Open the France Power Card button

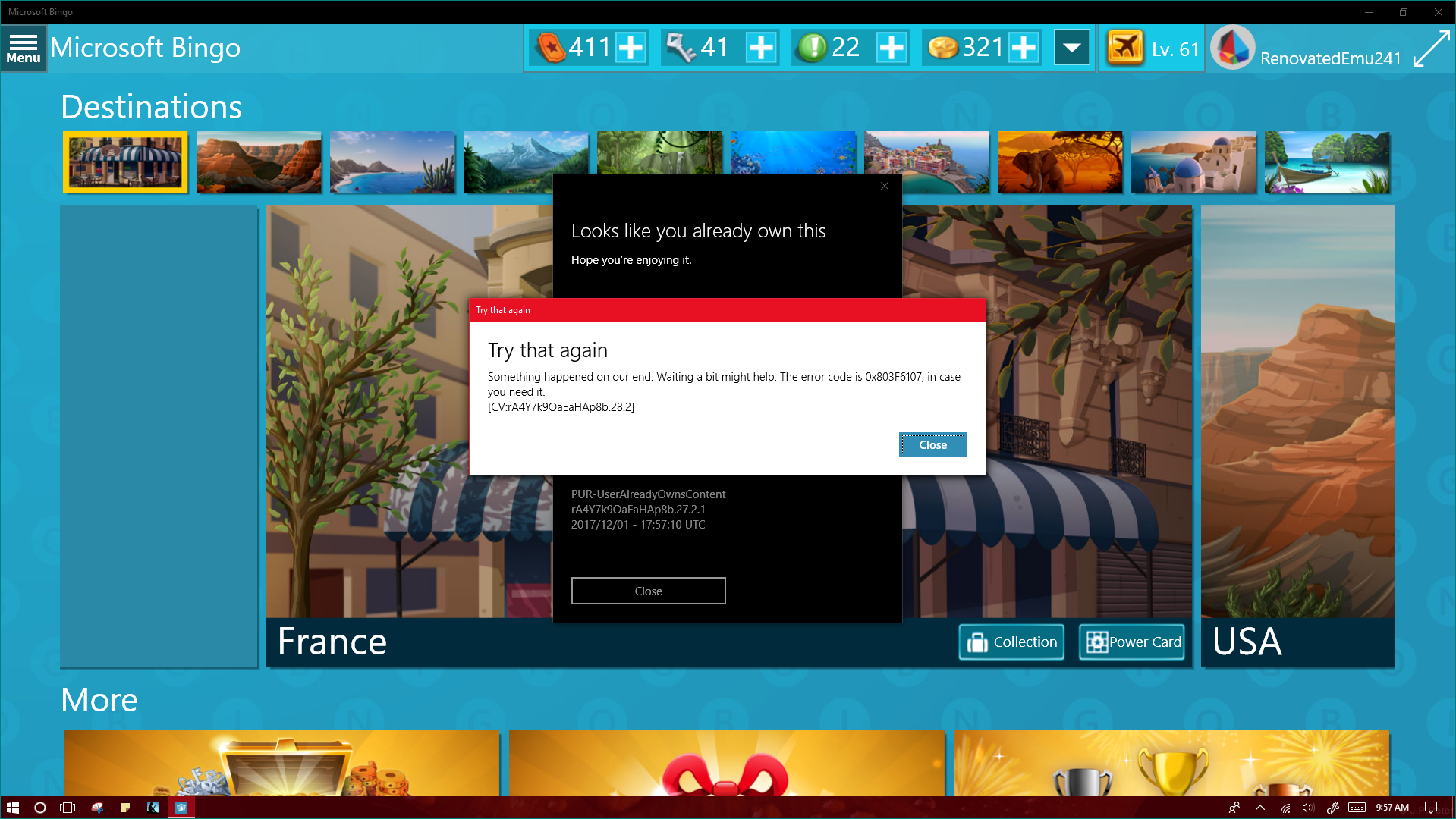1132,642
